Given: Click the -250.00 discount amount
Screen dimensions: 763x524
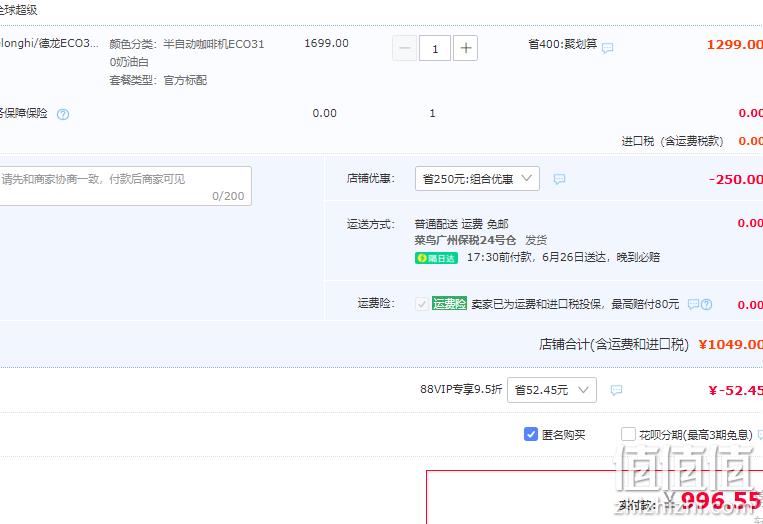Looking at the screenshot, I should [735, 180].
